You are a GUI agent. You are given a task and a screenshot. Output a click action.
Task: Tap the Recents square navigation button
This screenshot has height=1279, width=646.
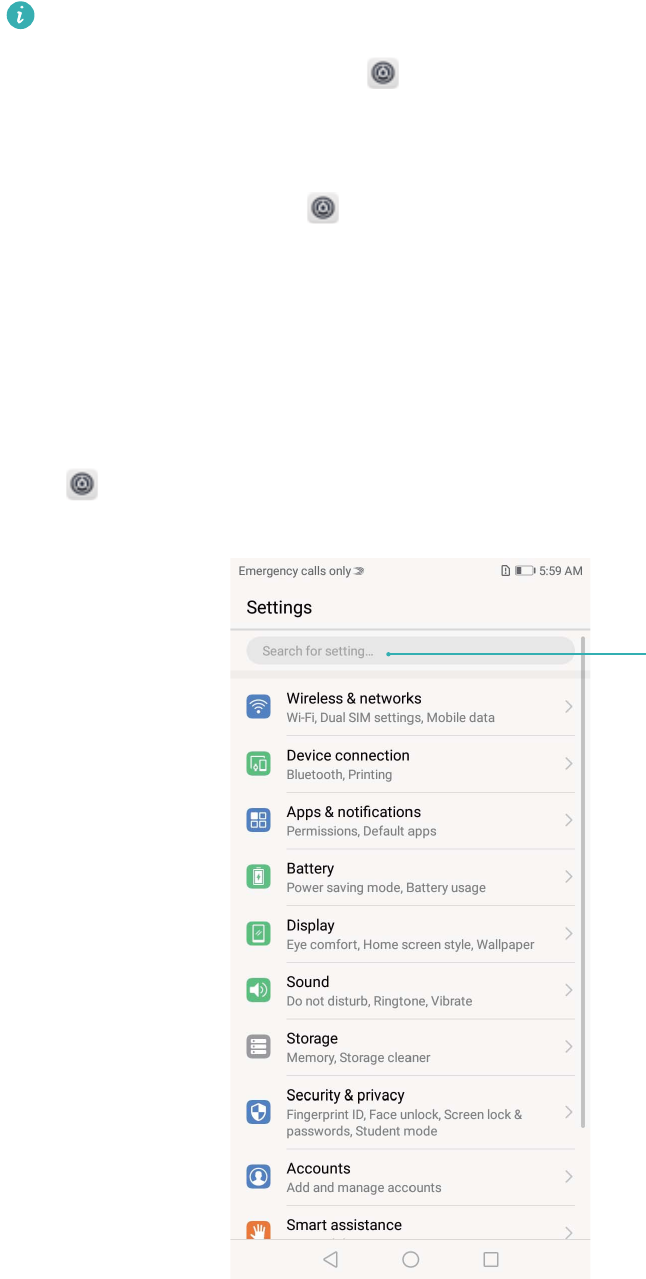491,1260
